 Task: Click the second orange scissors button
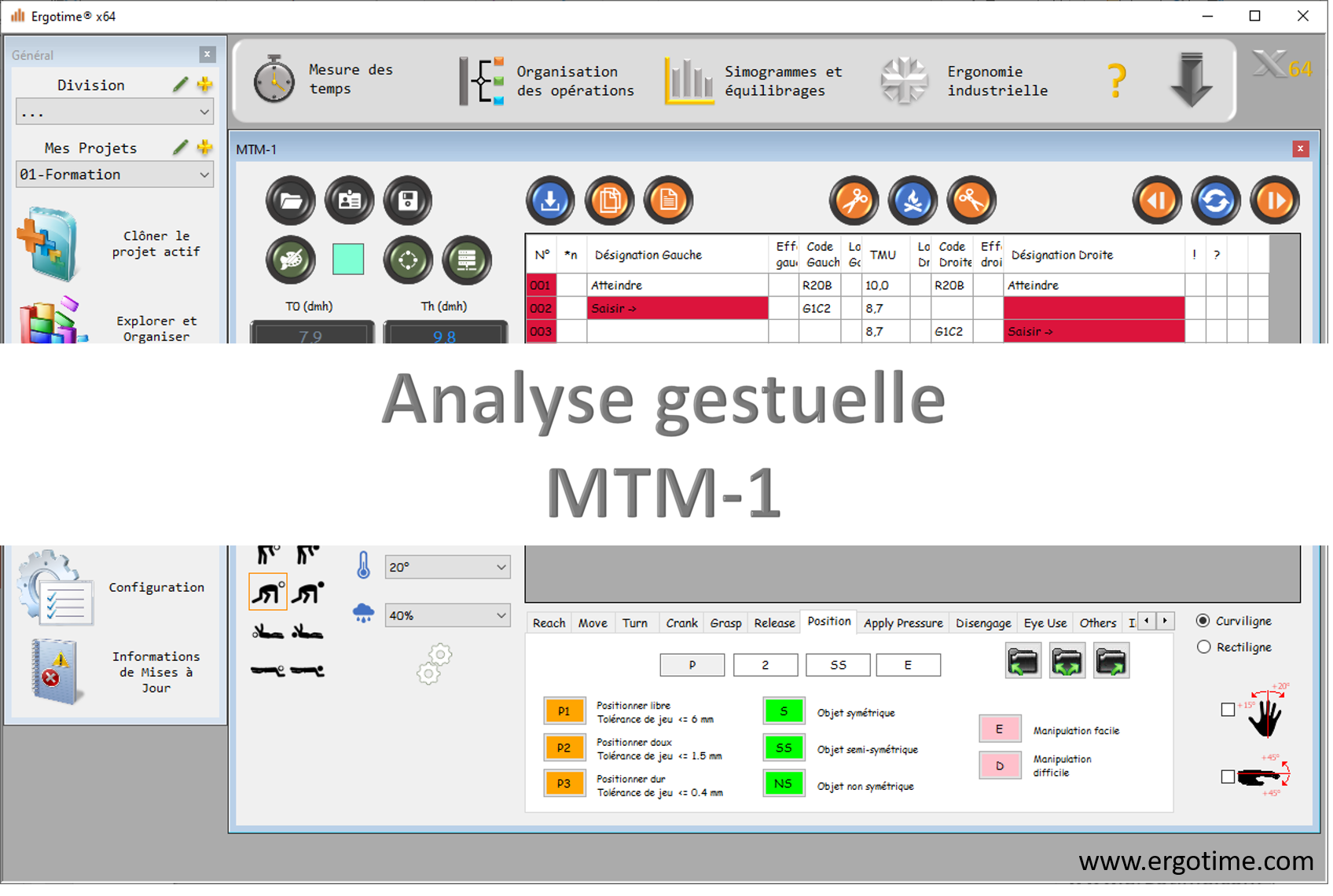coord(971,201)
